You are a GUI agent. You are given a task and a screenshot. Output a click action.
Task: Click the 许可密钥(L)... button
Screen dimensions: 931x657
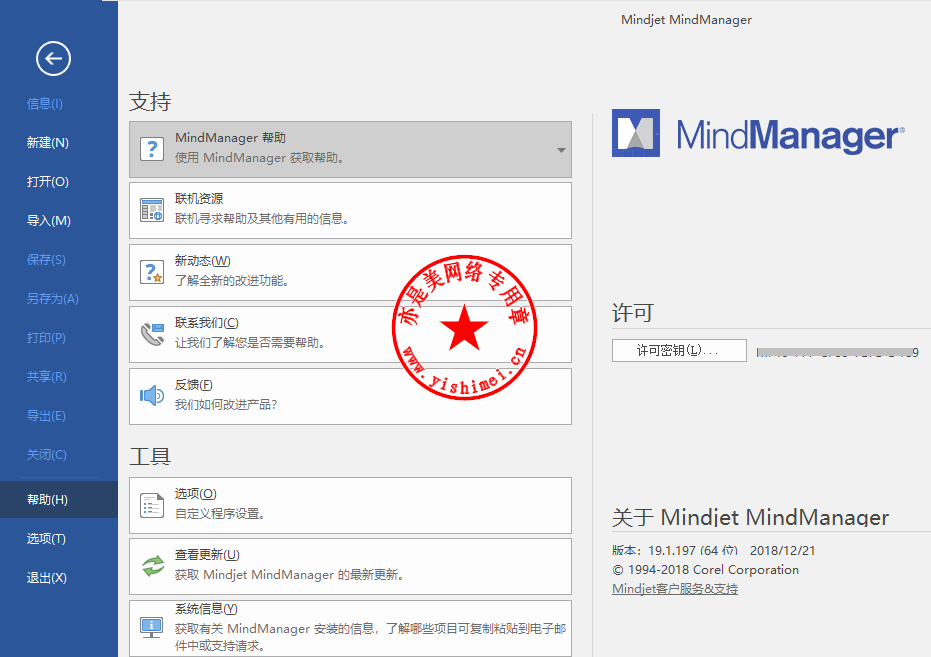point(679,350)
